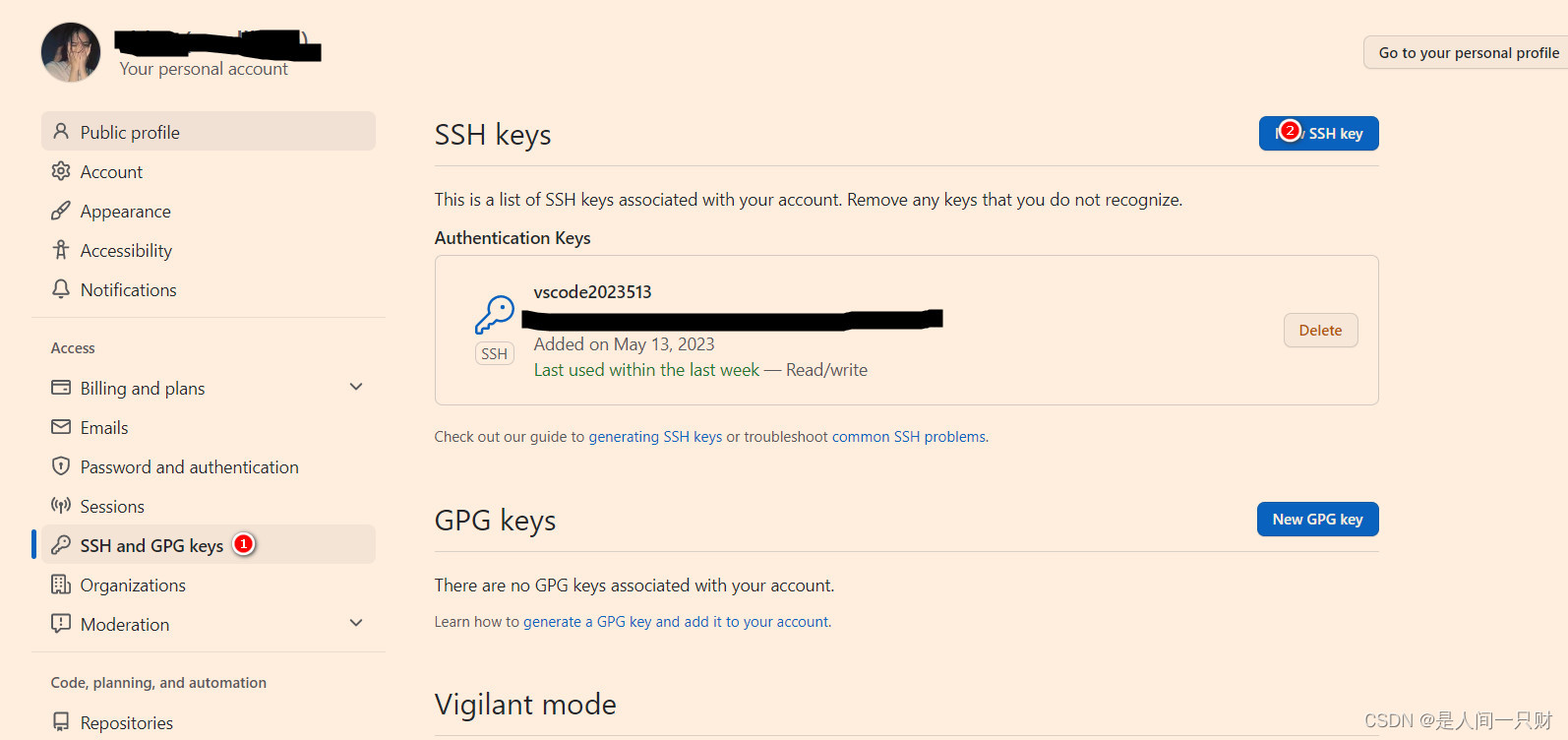
Task: Open the common SSH problems link
Action: [907, 436]
